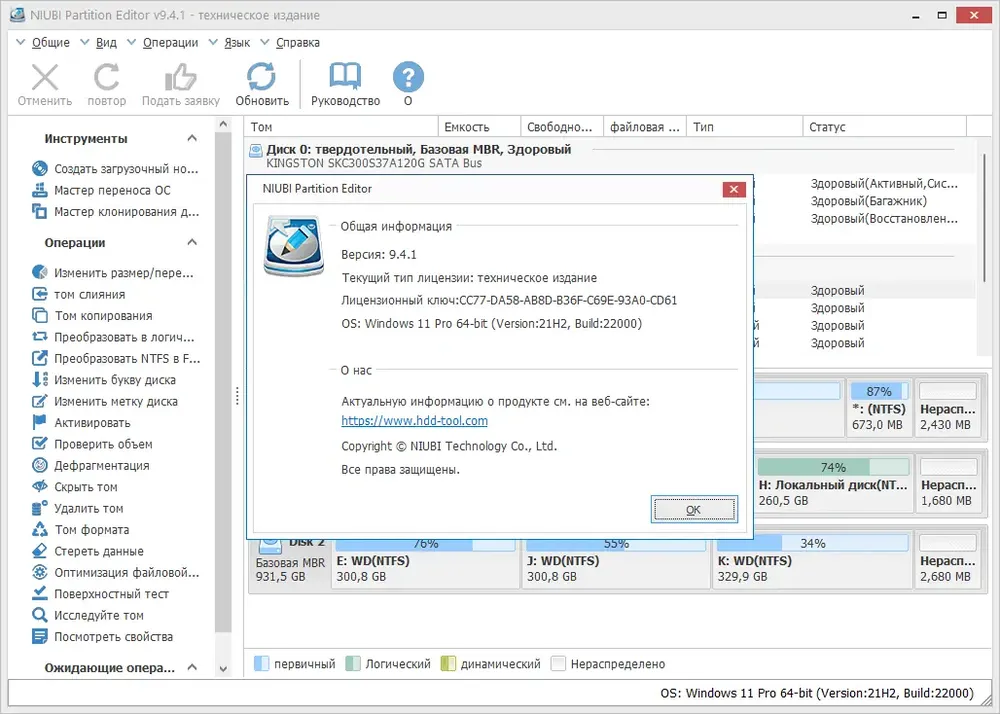Collapse the Операции section

(x=192, y=242)
